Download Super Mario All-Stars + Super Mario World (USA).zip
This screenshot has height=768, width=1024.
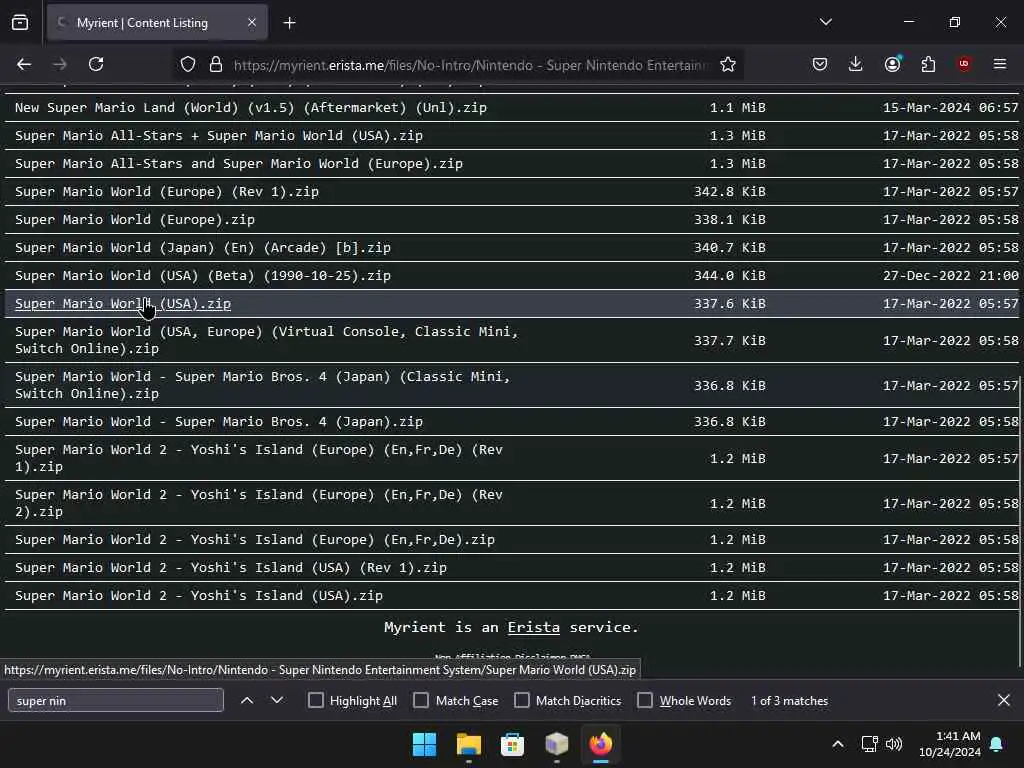tap(219, 136)
